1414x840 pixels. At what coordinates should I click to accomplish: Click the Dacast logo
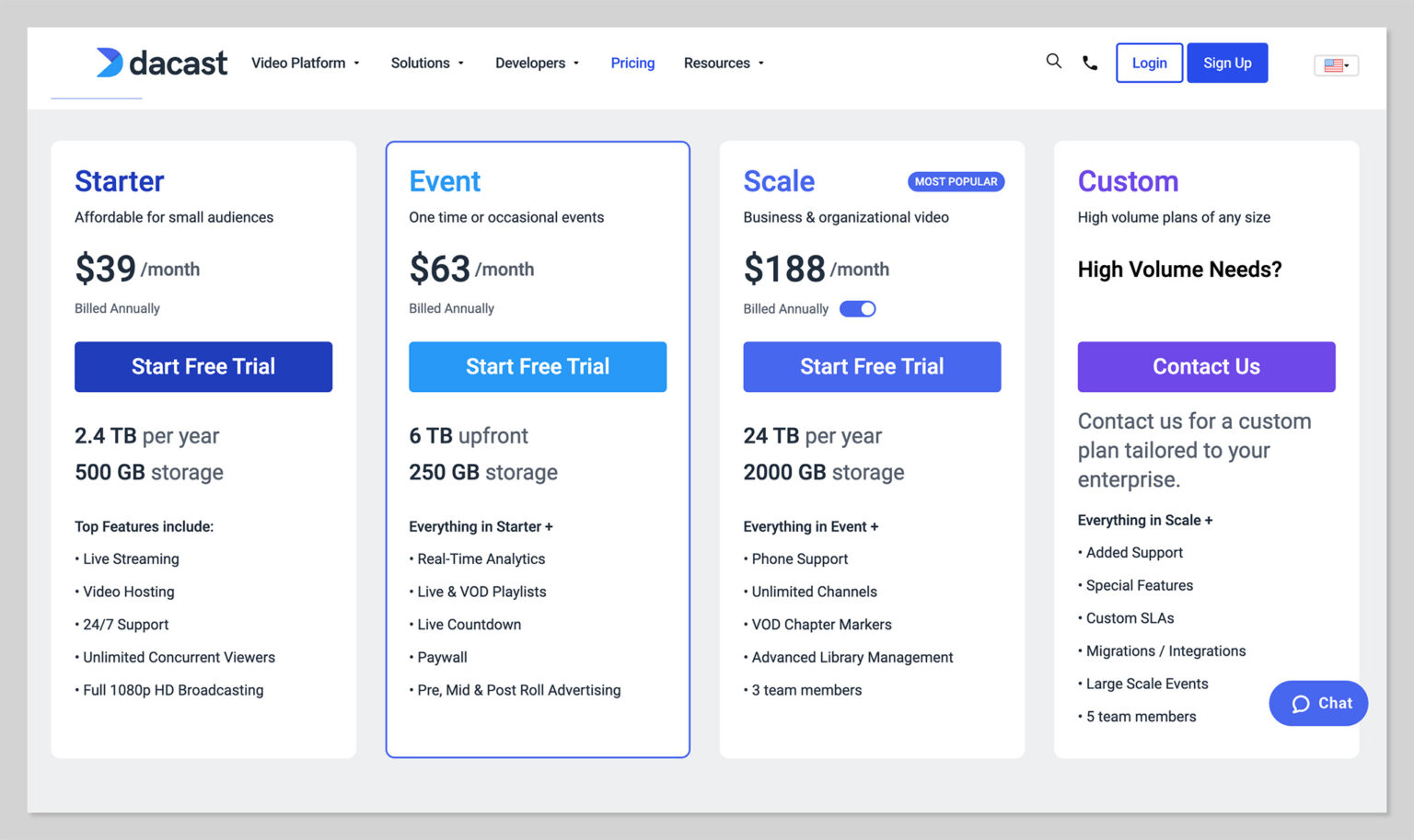161,63
